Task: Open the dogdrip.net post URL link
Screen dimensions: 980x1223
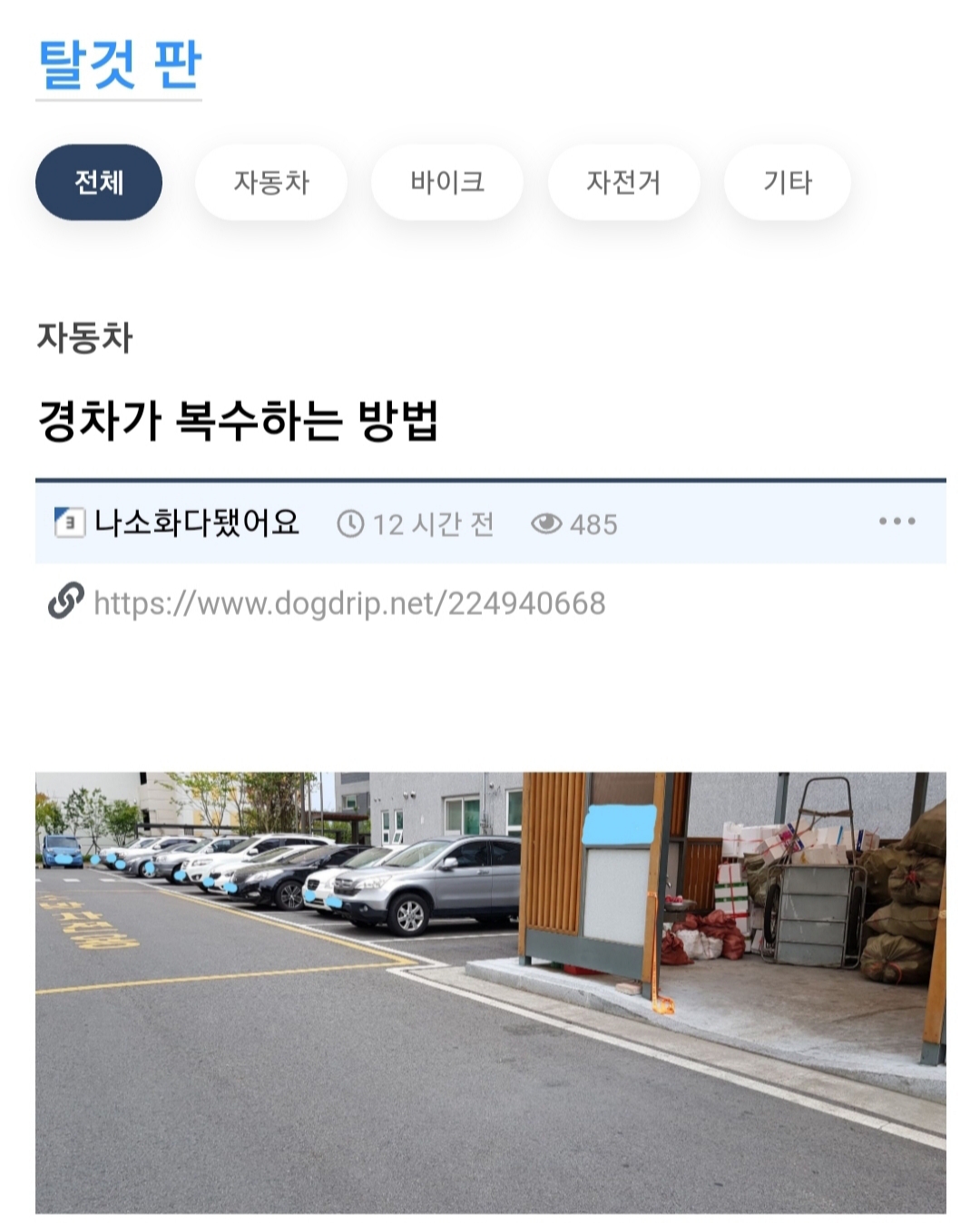Action: click(x=349, y=603)
